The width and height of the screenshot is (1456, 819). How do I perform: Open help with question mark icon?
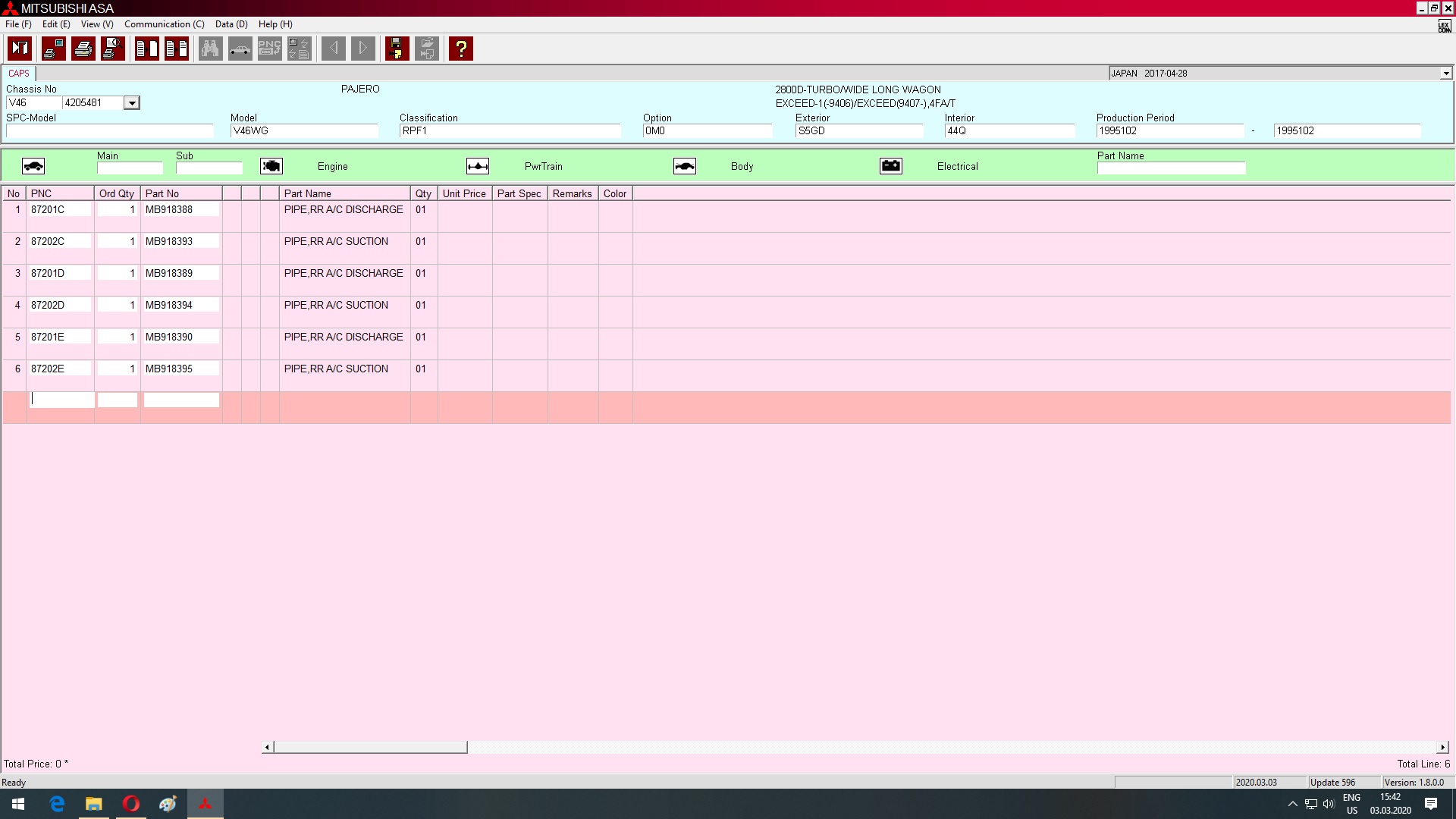[x=460, y=49]
